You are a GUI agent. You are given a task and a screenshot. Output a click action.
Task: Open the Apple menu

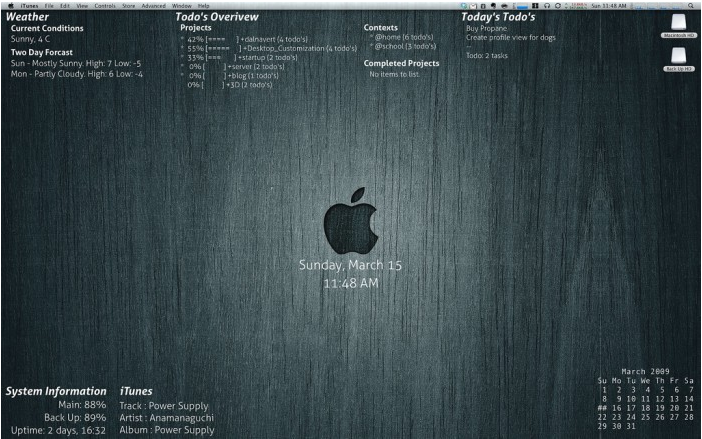11,6
